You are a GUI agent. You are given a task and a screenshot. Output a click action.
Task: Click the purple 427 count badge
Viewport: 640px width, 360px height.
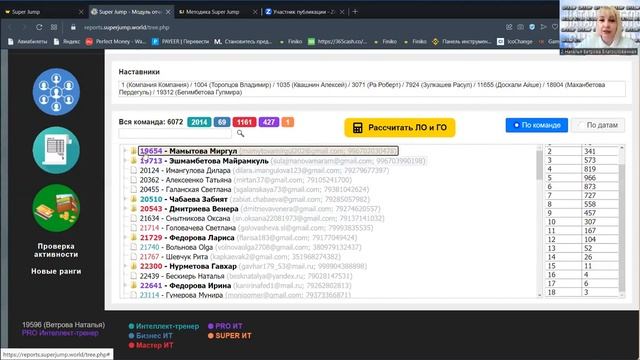pyautogui.click(x=269, y=122)
